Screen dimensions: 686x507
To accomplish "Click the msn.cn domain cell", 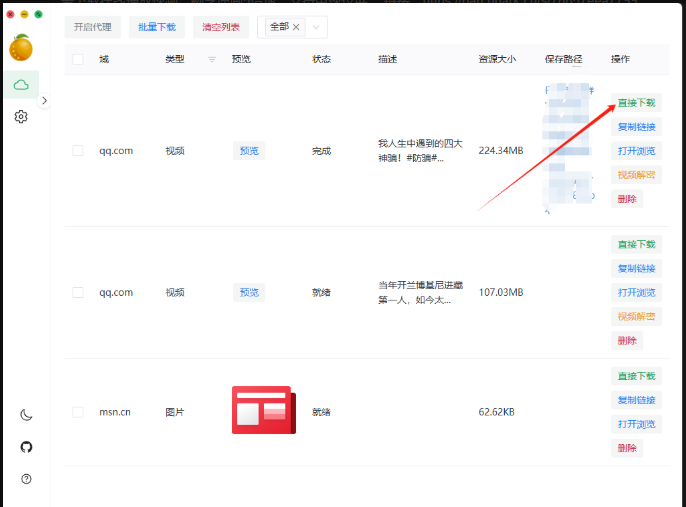I will coord(115,412).
